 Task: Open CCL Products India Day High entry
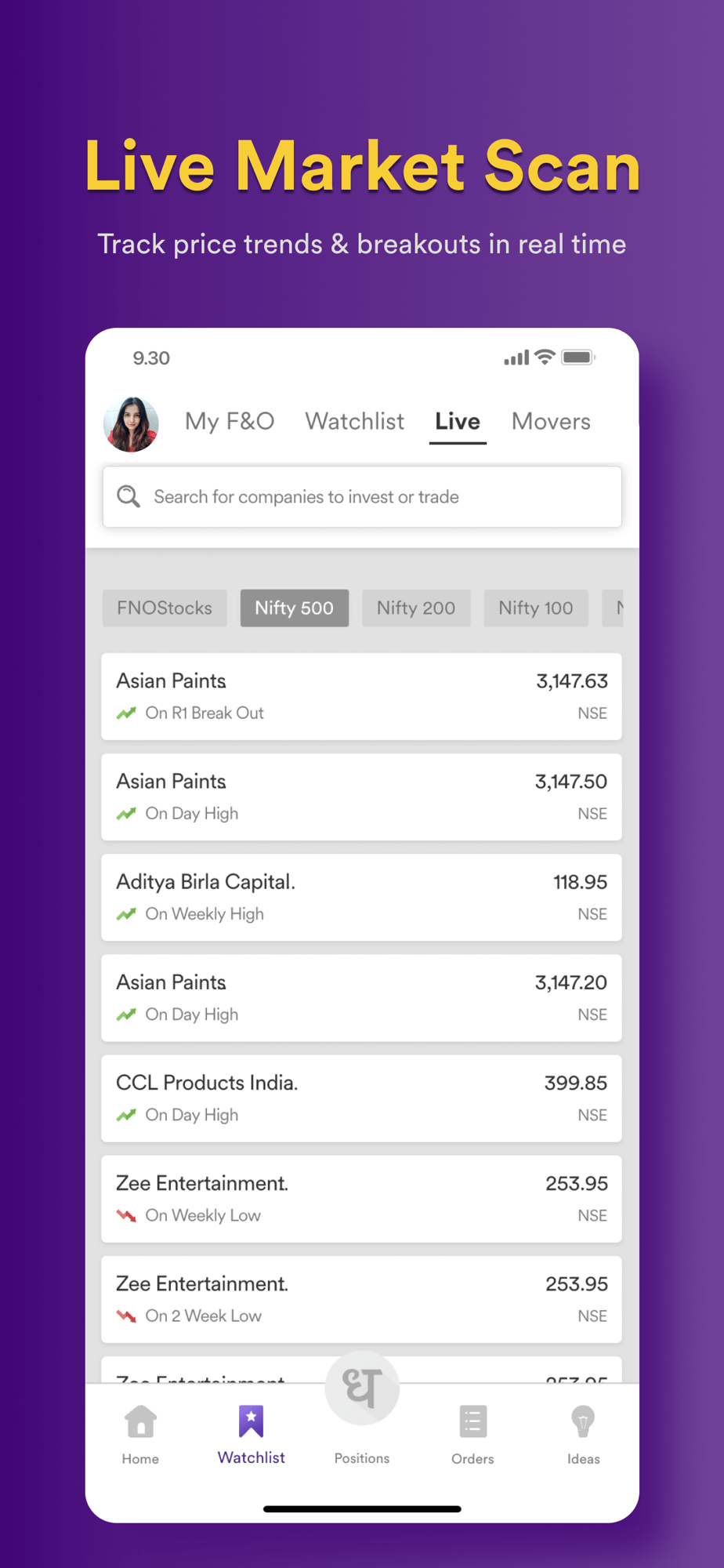click(x=361, y=1098)
